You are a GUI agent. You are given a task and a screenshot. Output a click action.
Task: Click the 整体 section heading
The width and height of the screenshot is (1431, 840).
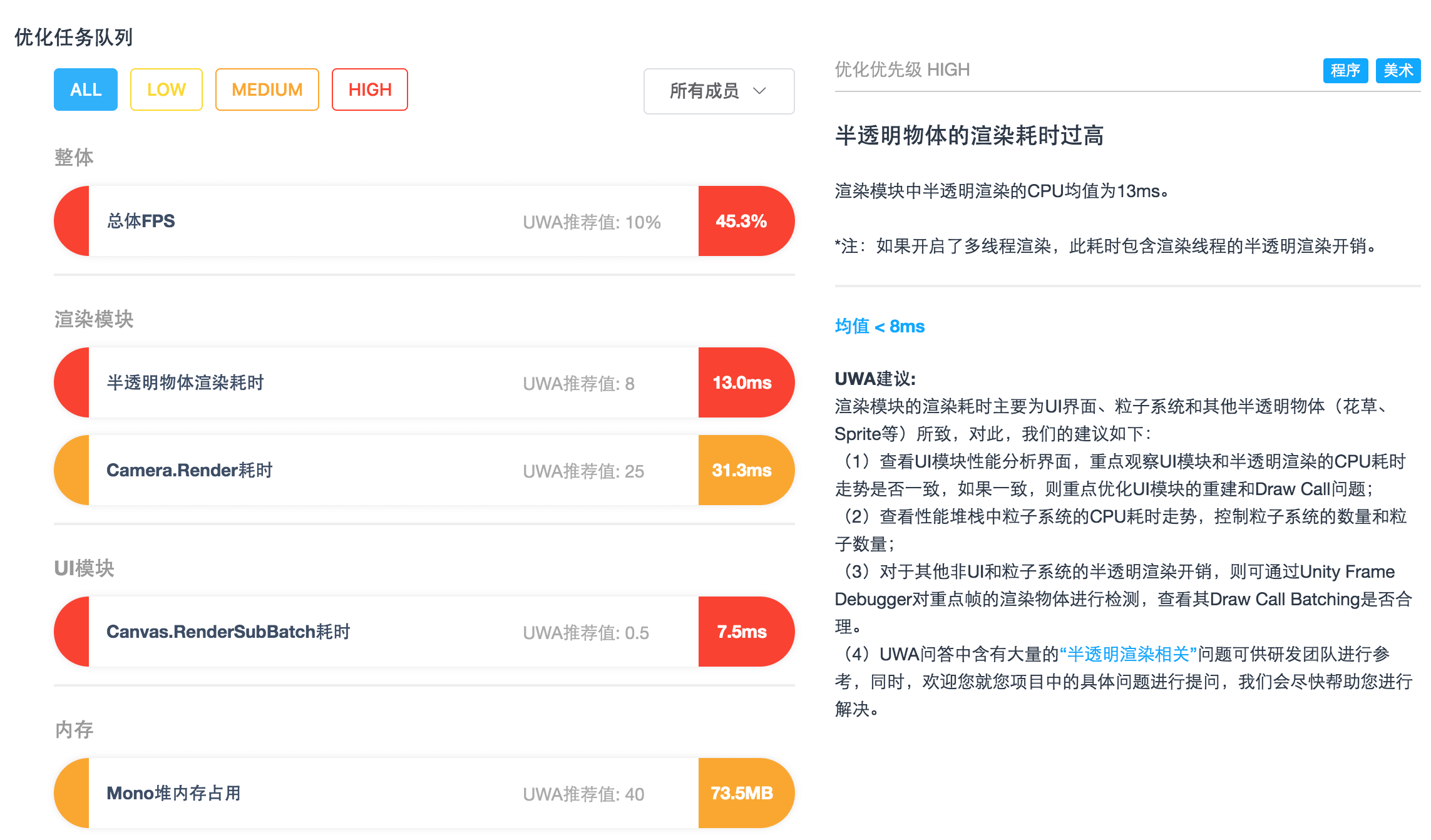pos(74,157)
